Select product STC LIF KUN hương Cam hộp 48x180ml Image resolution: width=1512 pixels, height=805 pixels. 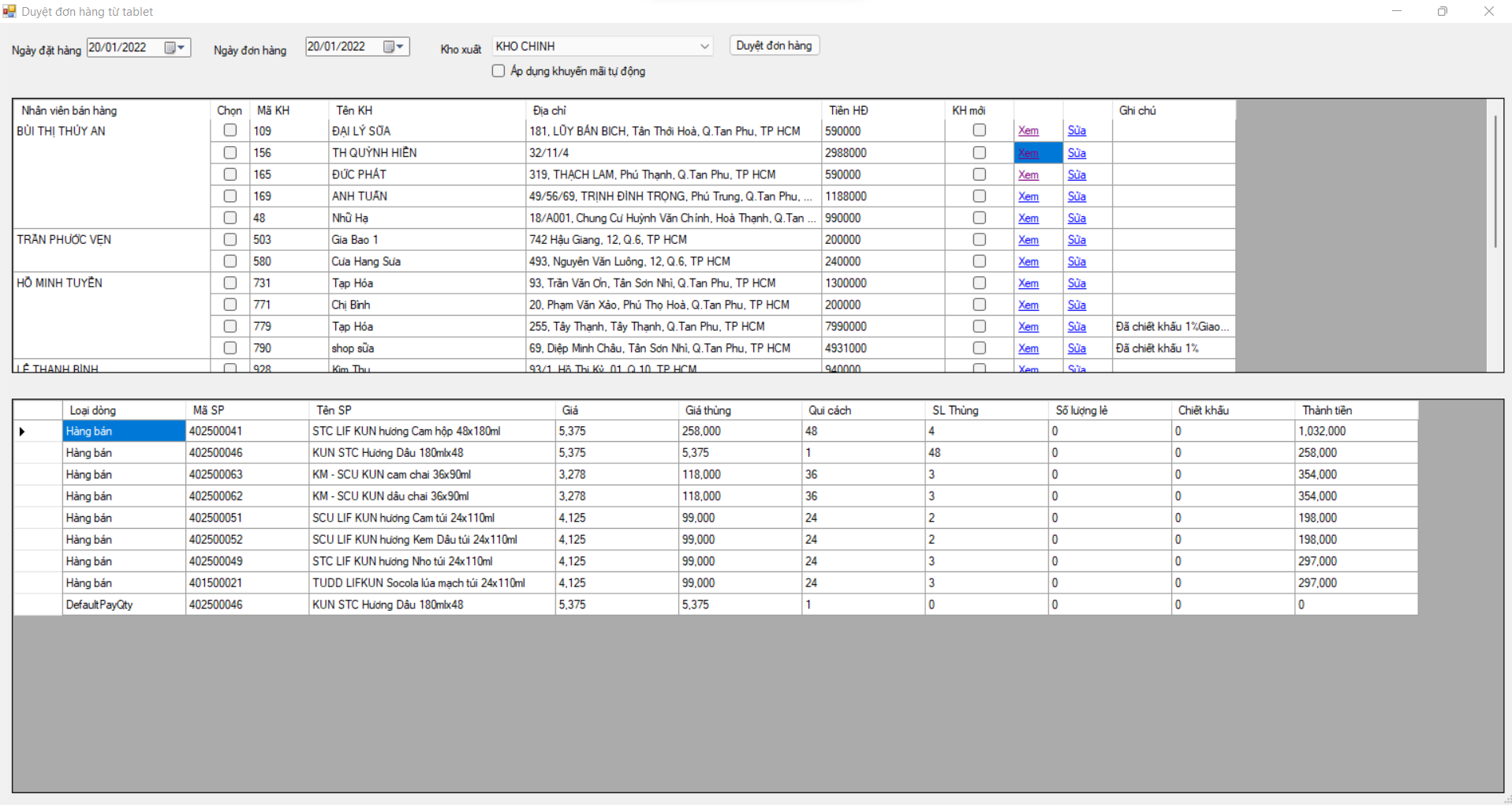click(432, 432)
